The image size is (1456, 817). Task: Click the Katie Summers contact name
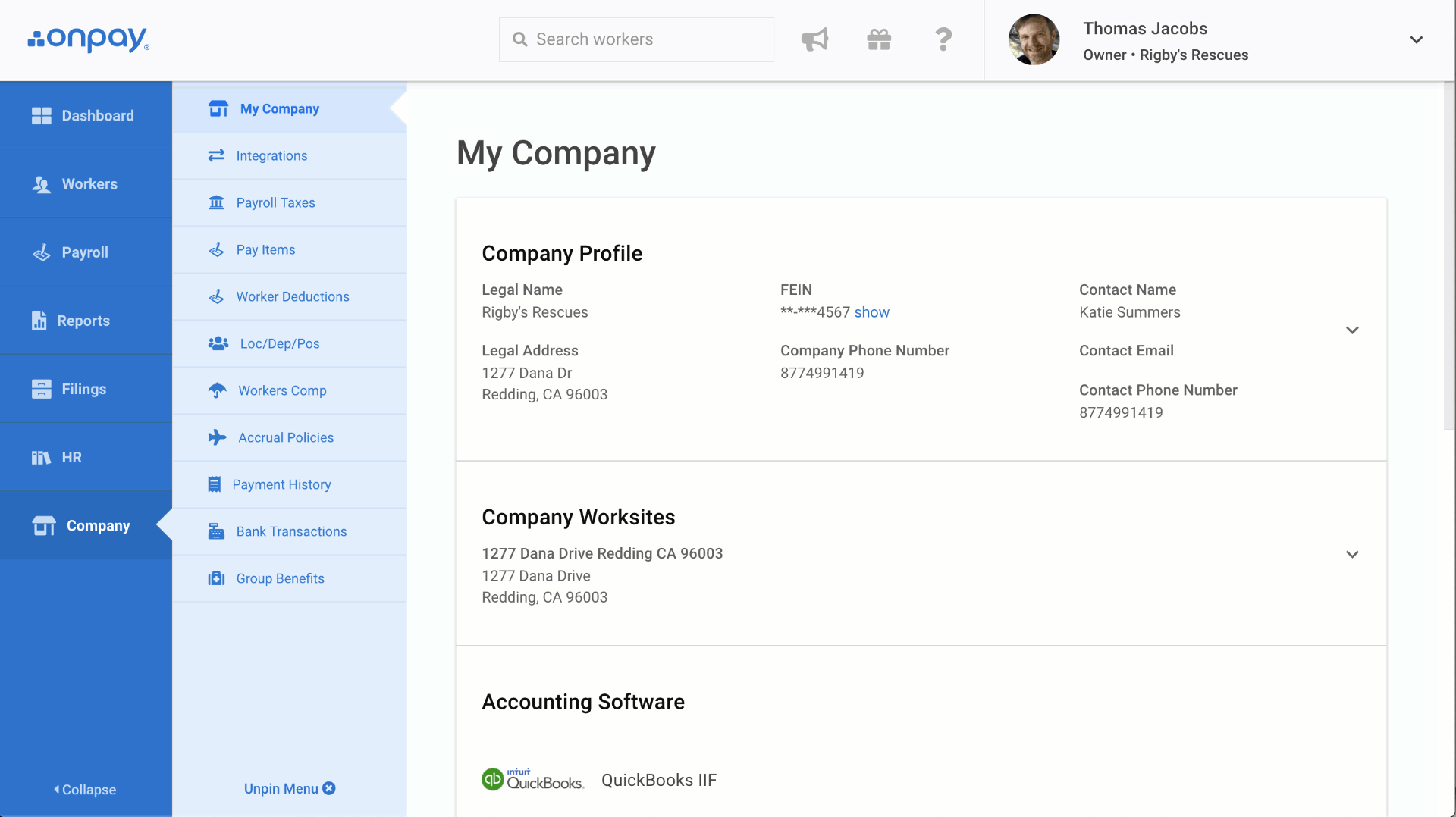(1129, 312)
